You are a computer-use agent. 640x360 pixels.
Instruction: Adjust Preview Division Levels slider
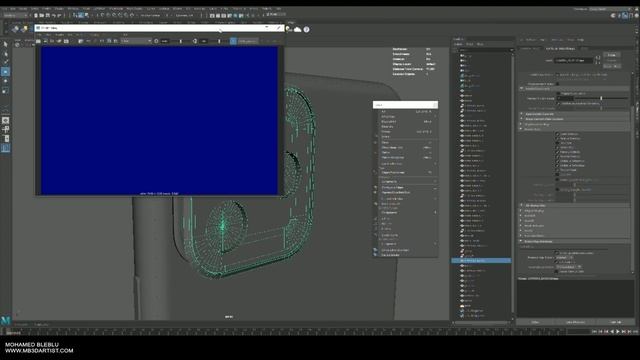coord(601,98)
